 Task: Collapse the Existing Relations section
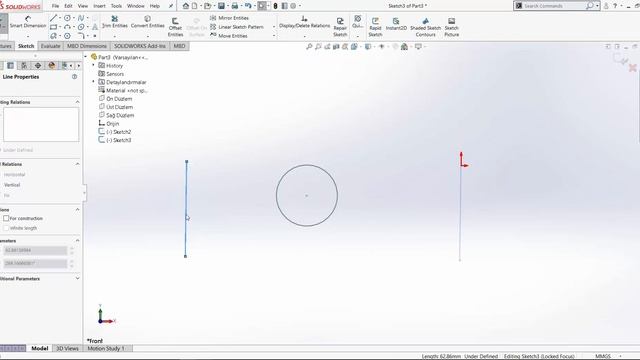pos(77,102)
